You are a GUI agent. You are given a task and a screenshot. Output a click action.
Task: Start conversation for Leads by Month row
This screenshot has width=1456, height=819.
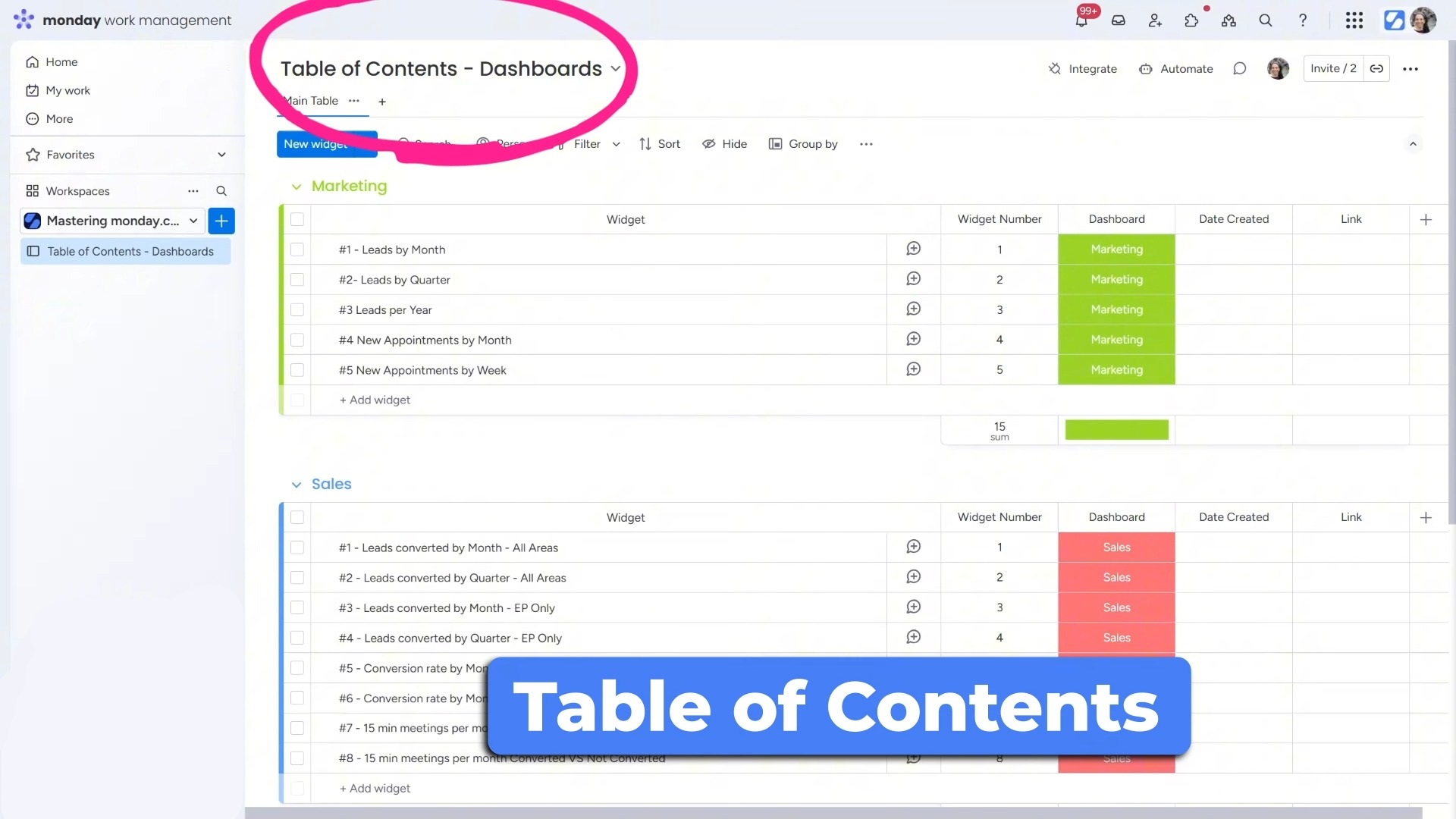click(914, 249)
